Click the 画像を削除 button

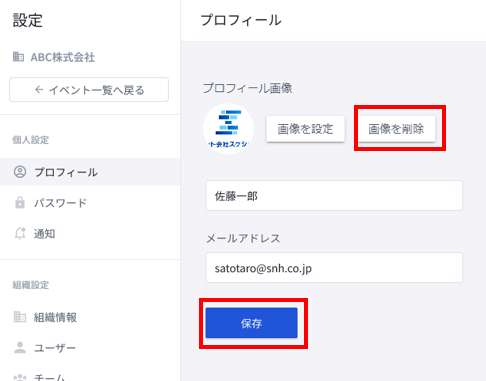pos(396,129)
